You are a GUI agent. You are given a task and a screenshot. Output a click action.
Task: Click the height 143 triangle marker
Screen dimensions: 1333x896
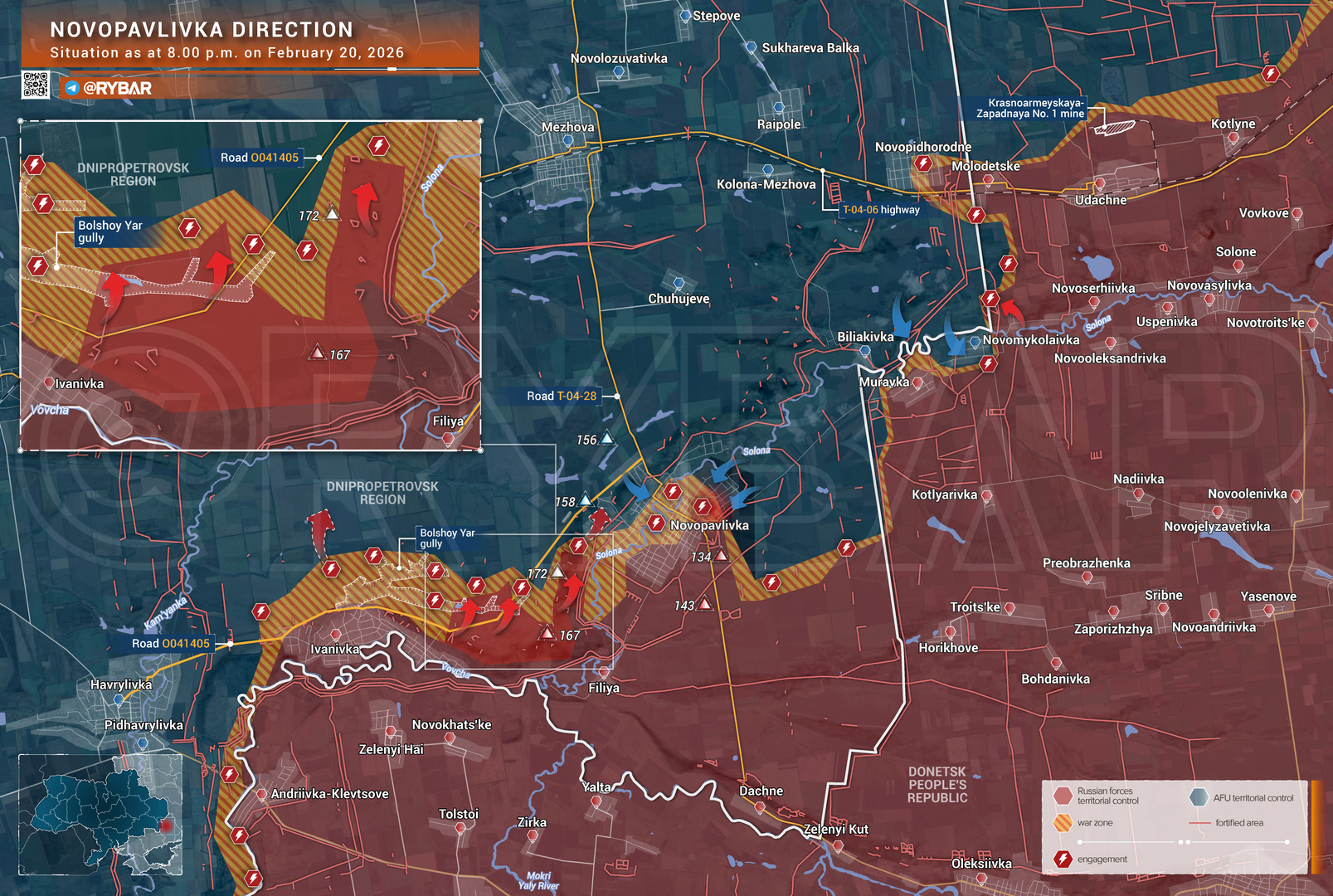(704, 604)
